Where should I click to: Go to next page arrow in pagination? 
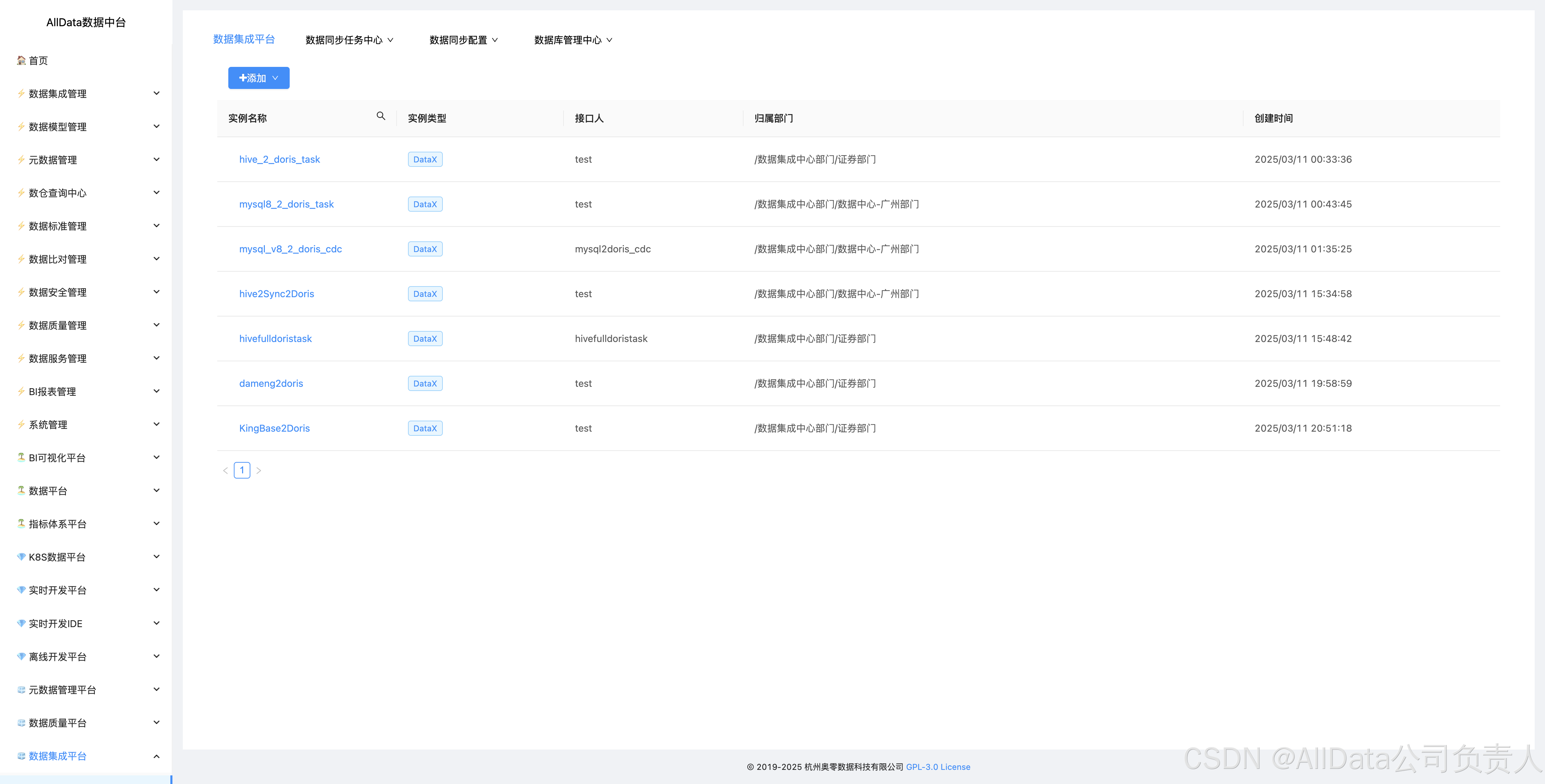pyautogui.click(x=259, y=471)
